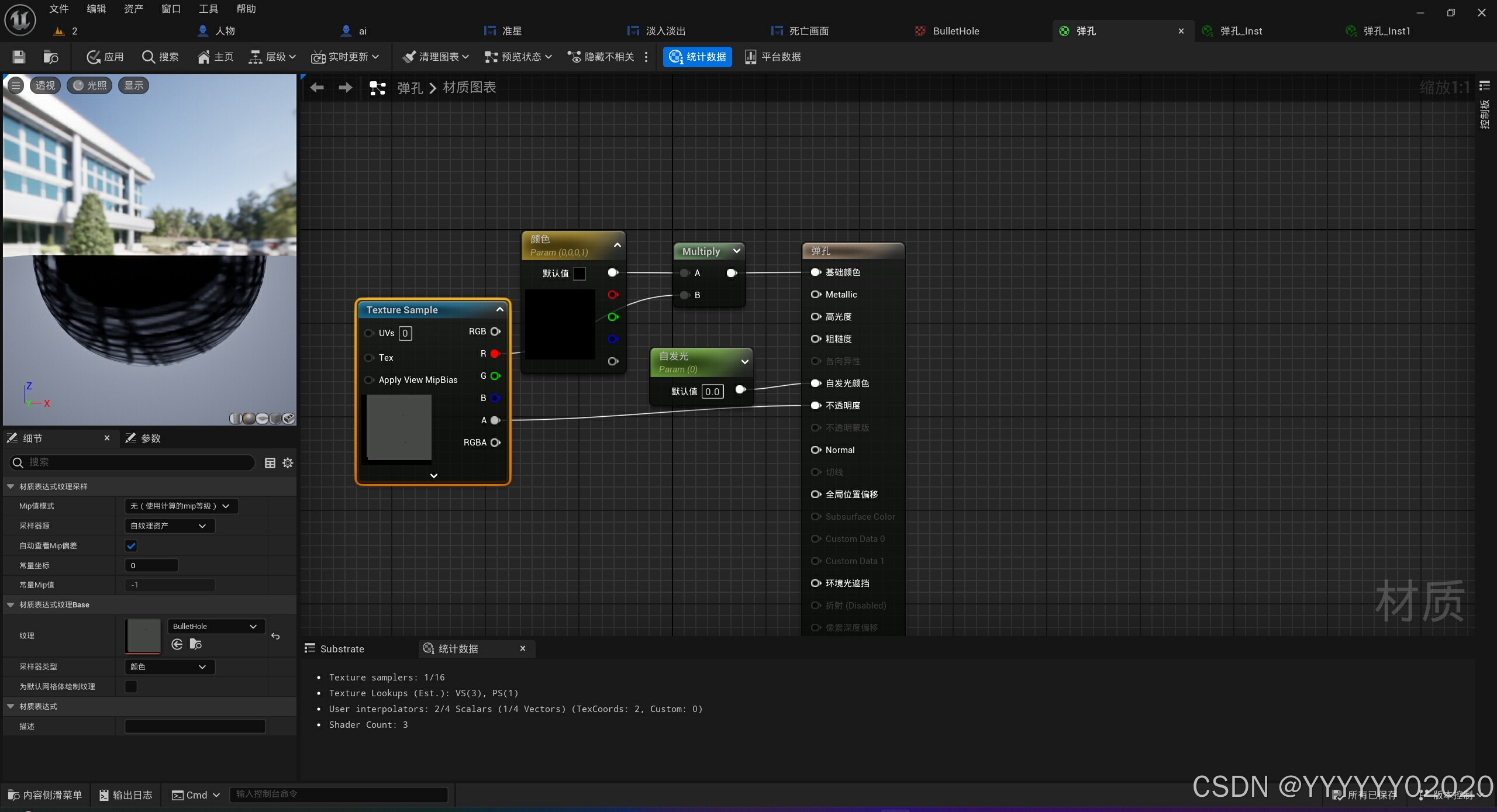This screenshot has width=1497, height=812.
Task: Click the details panel settings gear icon
Action: tap(288, 463)
